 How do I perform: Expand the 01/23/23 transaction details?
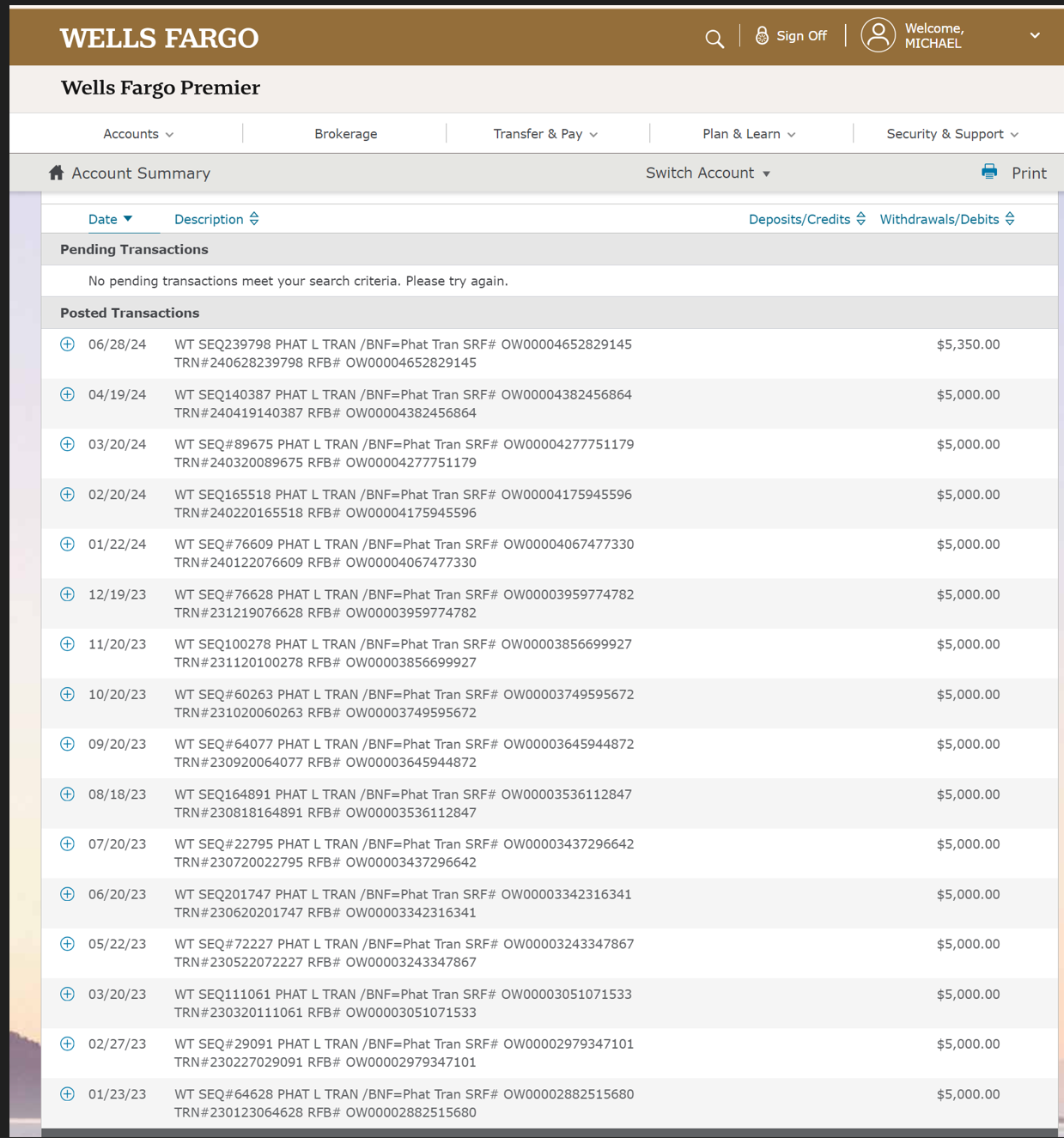[67, 1093]
